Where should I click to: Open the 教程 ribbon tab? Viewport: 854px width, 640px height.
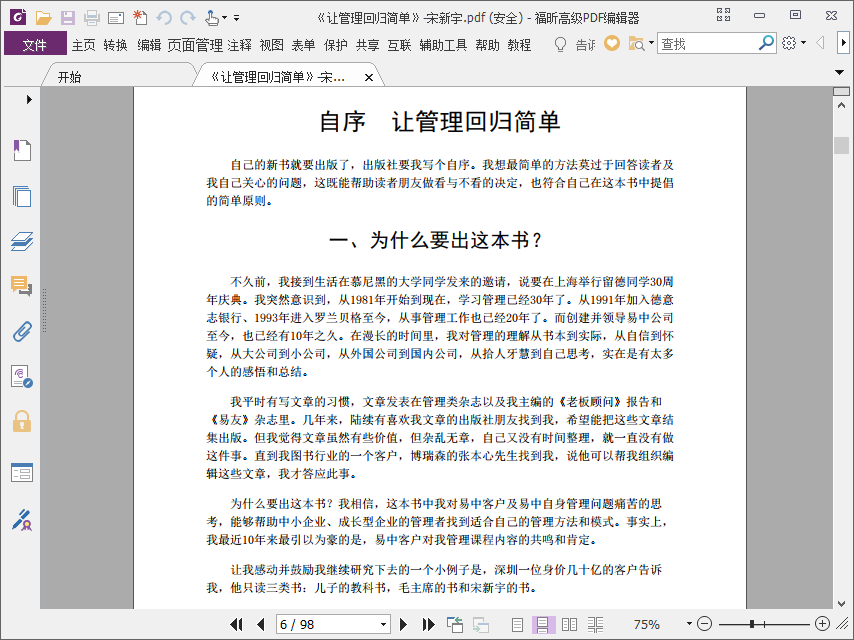[519, 45]
